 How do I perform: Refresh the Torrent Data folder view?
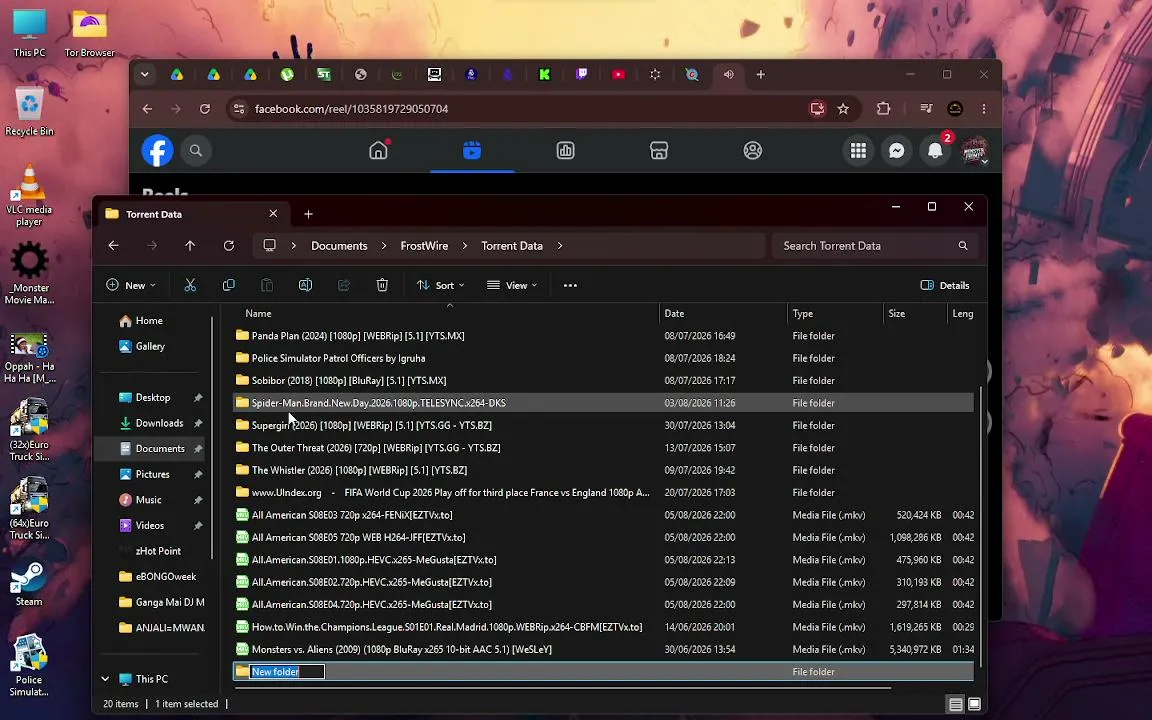coord(228,245)
